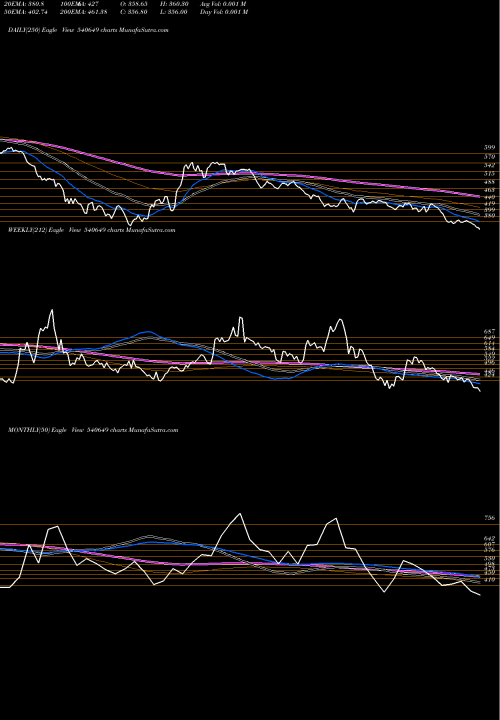Click the 542 price level on daily chart
This screenshot has height=720, width=500.
[489, 165]
